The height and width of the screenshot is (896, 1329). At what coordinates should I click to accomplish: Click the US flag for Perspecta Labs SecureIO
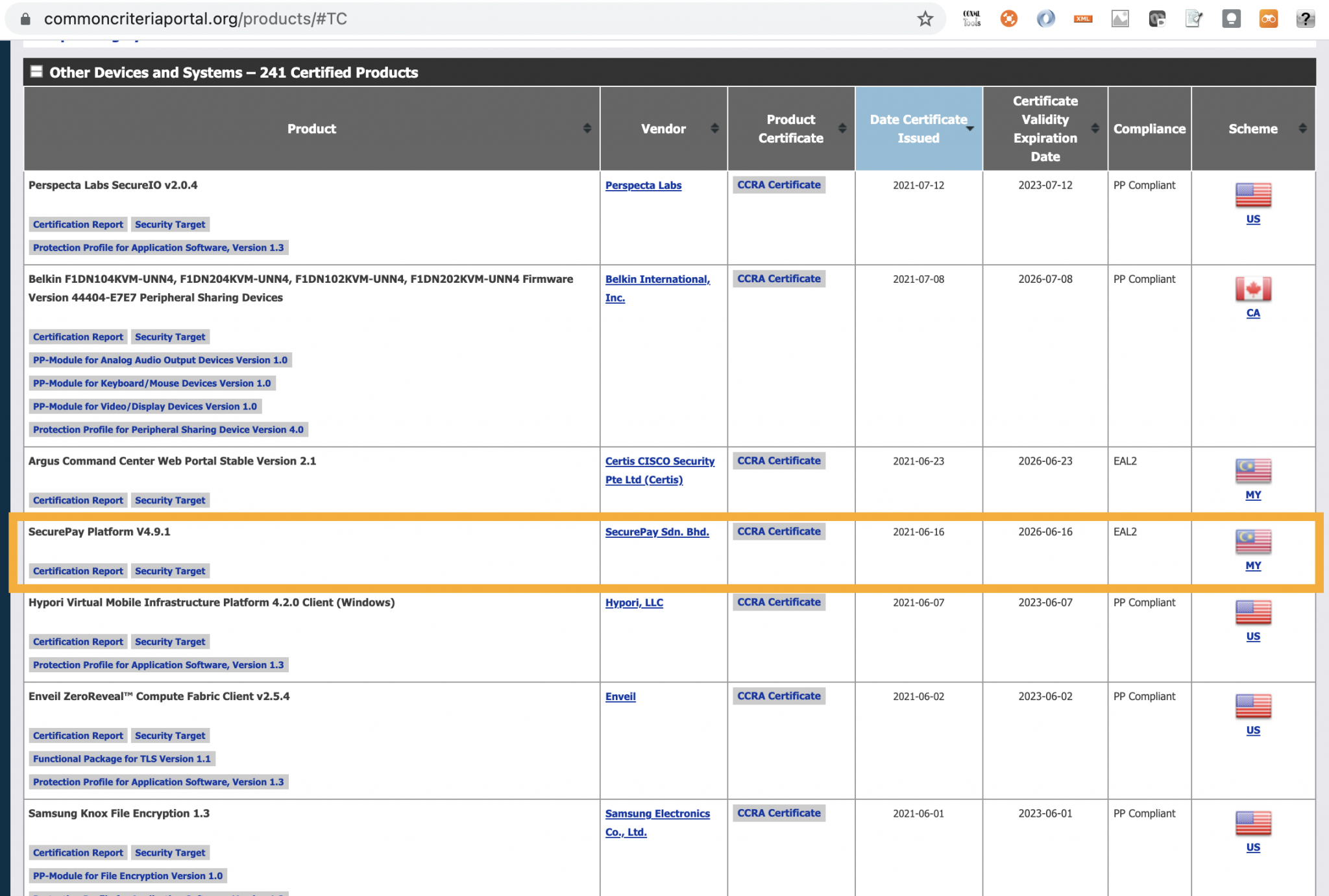click(x=1252, y=193)
